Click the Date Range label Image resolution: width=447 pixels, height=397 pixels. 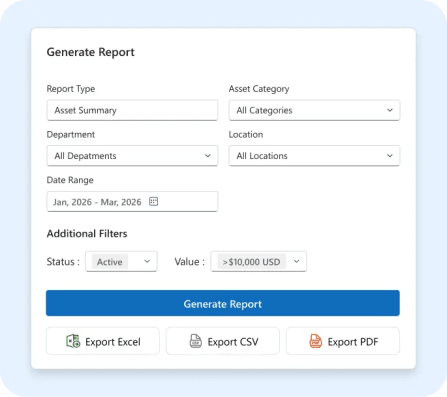point(70,180)
